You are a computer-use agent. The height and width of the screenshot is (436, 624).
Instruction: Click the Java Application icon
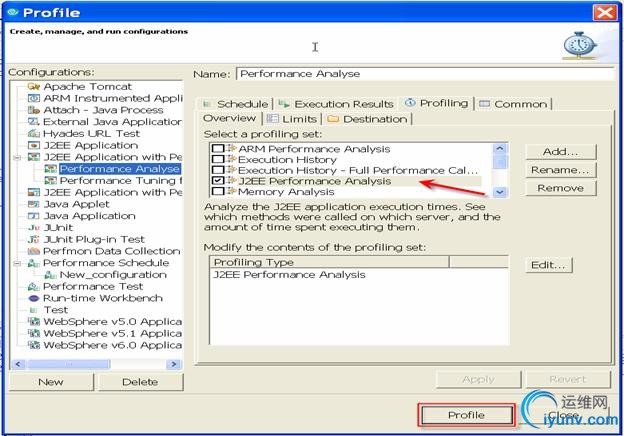point(34,216)
